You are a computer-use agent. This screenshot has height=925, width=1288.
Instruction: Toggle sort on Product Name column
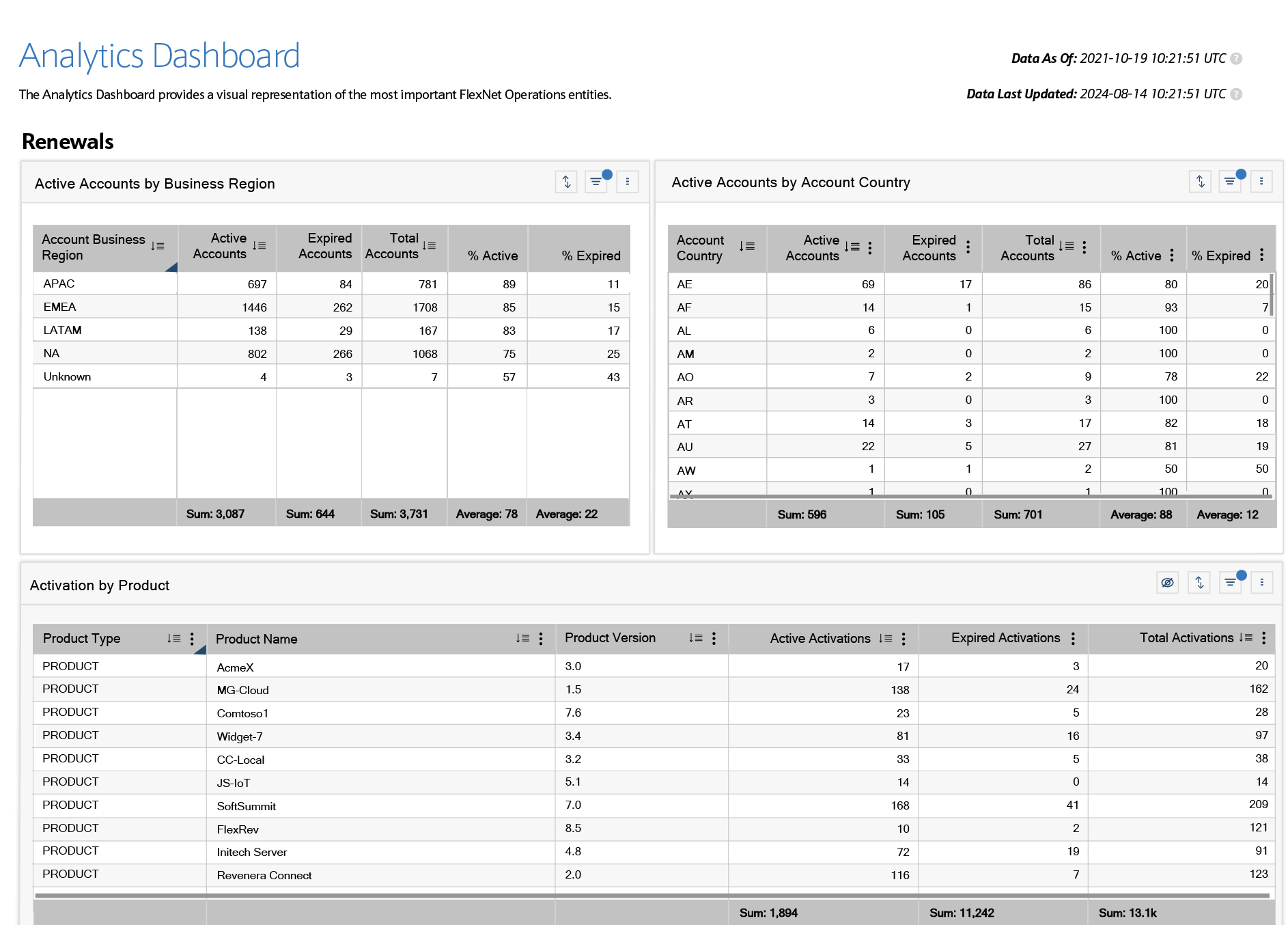[x=522, y=638]
